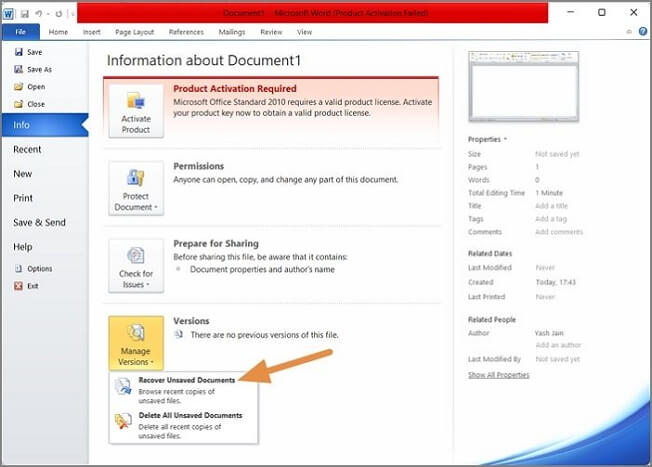Open the Word Help question mark icon
Screen dimensions: 652x467
643,31
